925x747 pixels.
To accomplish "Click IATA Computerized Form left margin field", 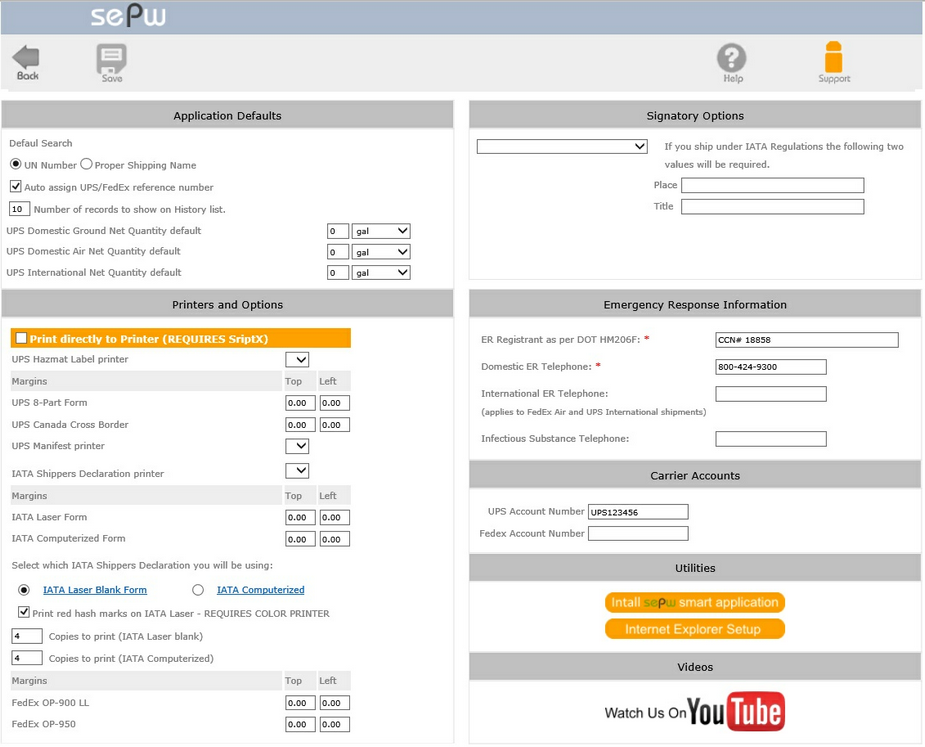I will click(334, 539).
